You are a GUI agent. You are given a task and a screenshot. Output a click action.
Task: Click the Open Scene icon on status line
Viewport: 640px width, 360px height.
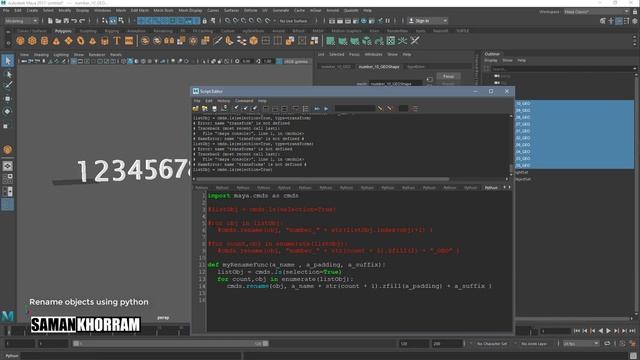[58, 21]
